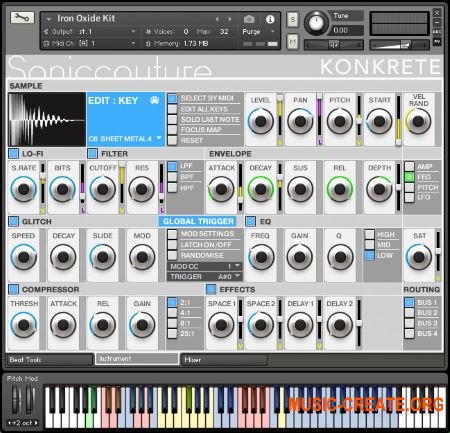Toggle the EQ section on/off
The width and height of the screenshot is (450, 433).
[250, 221]
